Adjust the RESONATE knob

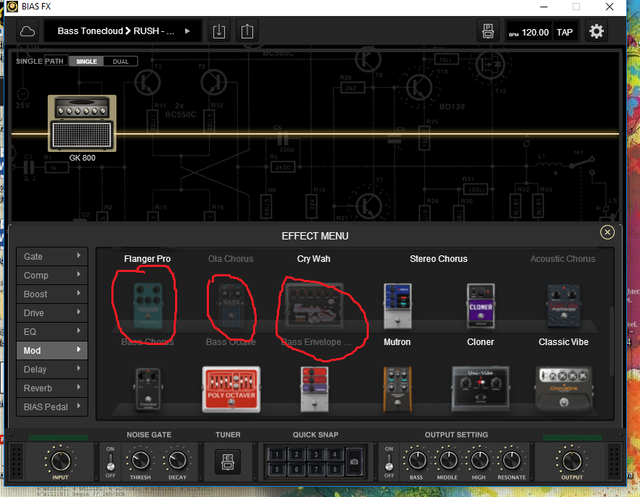click(x=511, y=460)
